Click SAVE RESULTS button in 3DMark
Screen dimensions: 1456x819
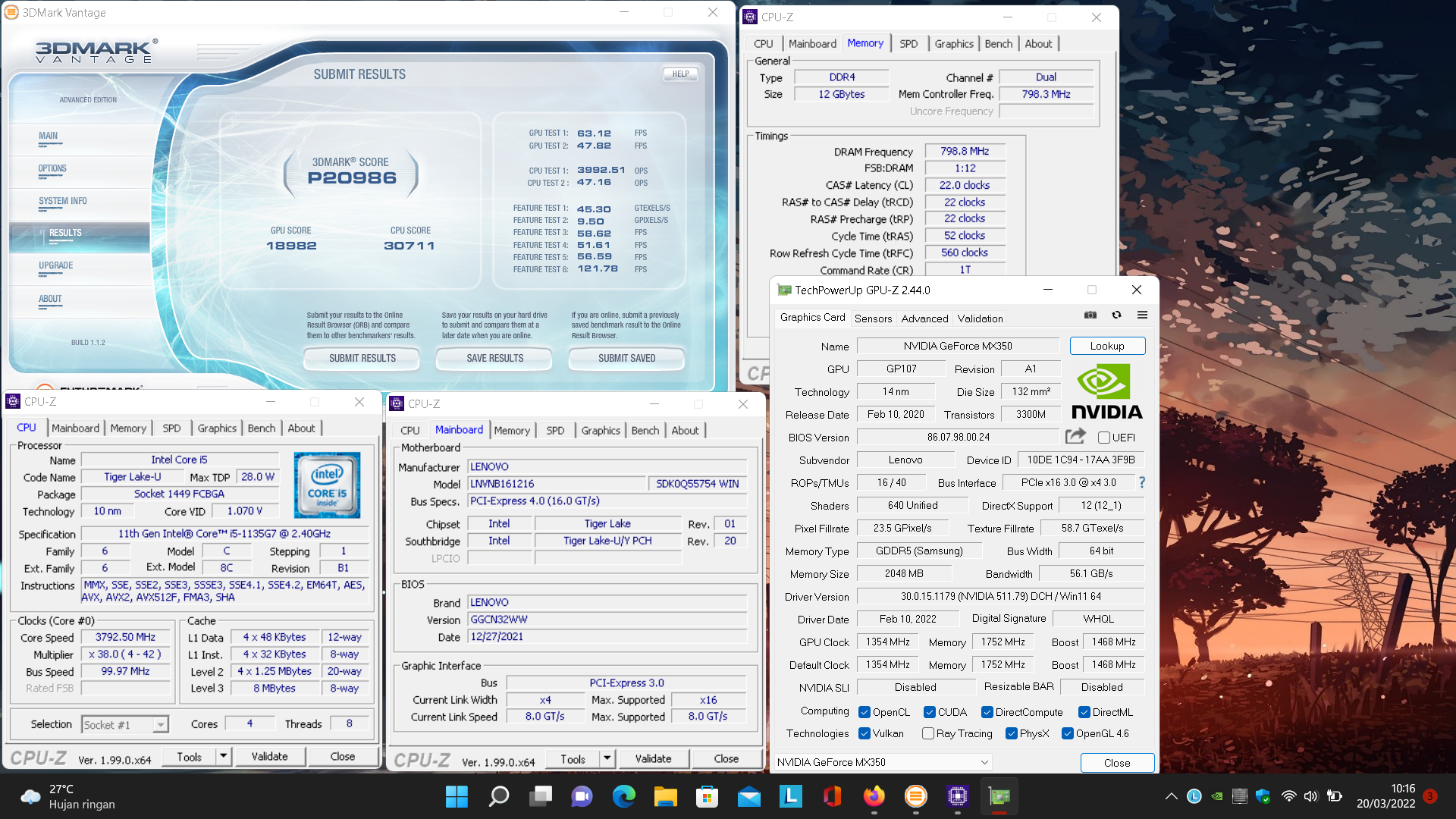click(x=494, y=358)
